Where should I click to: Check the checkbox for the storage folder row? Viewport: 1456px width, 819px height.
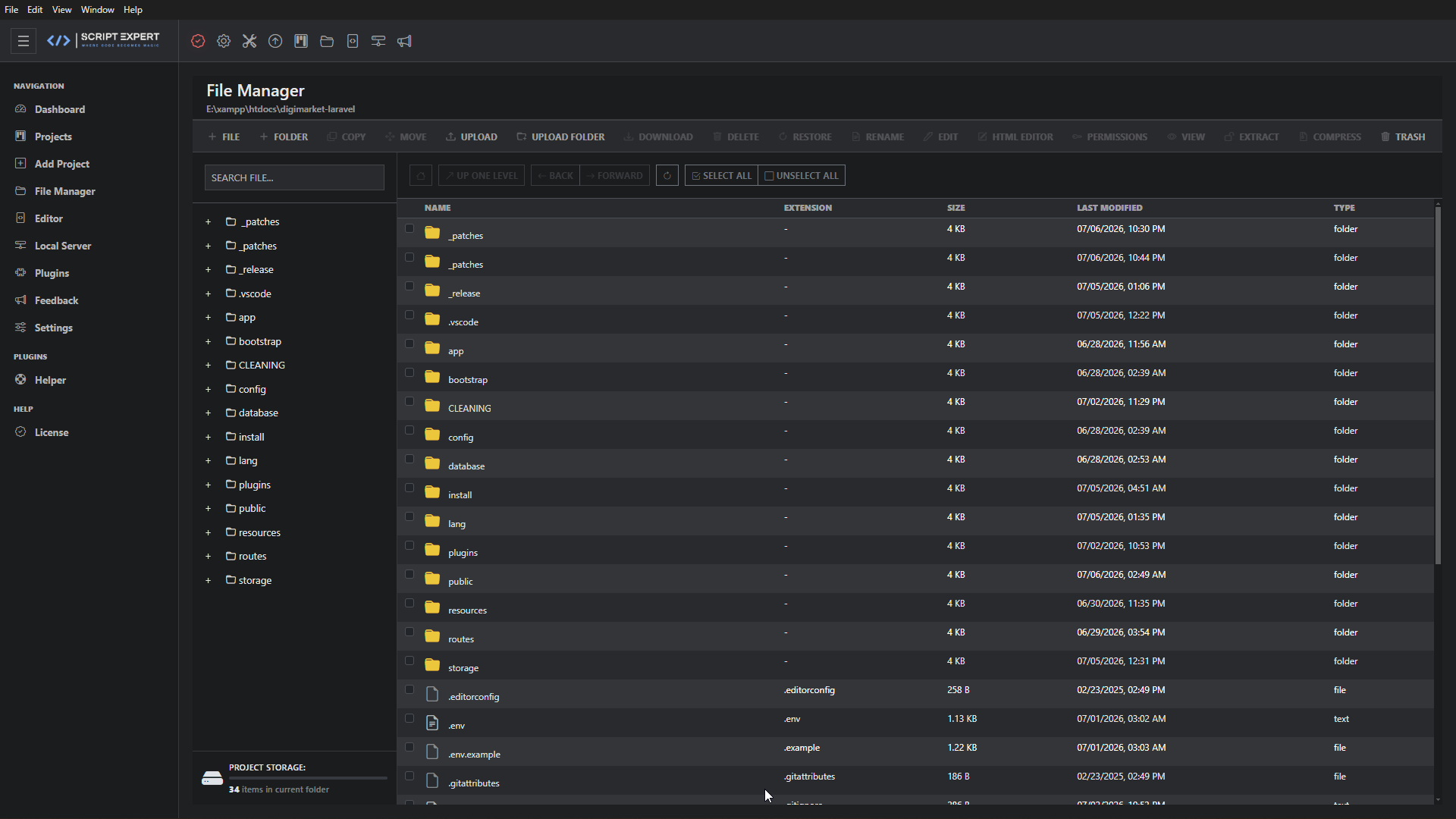(409, 661)
